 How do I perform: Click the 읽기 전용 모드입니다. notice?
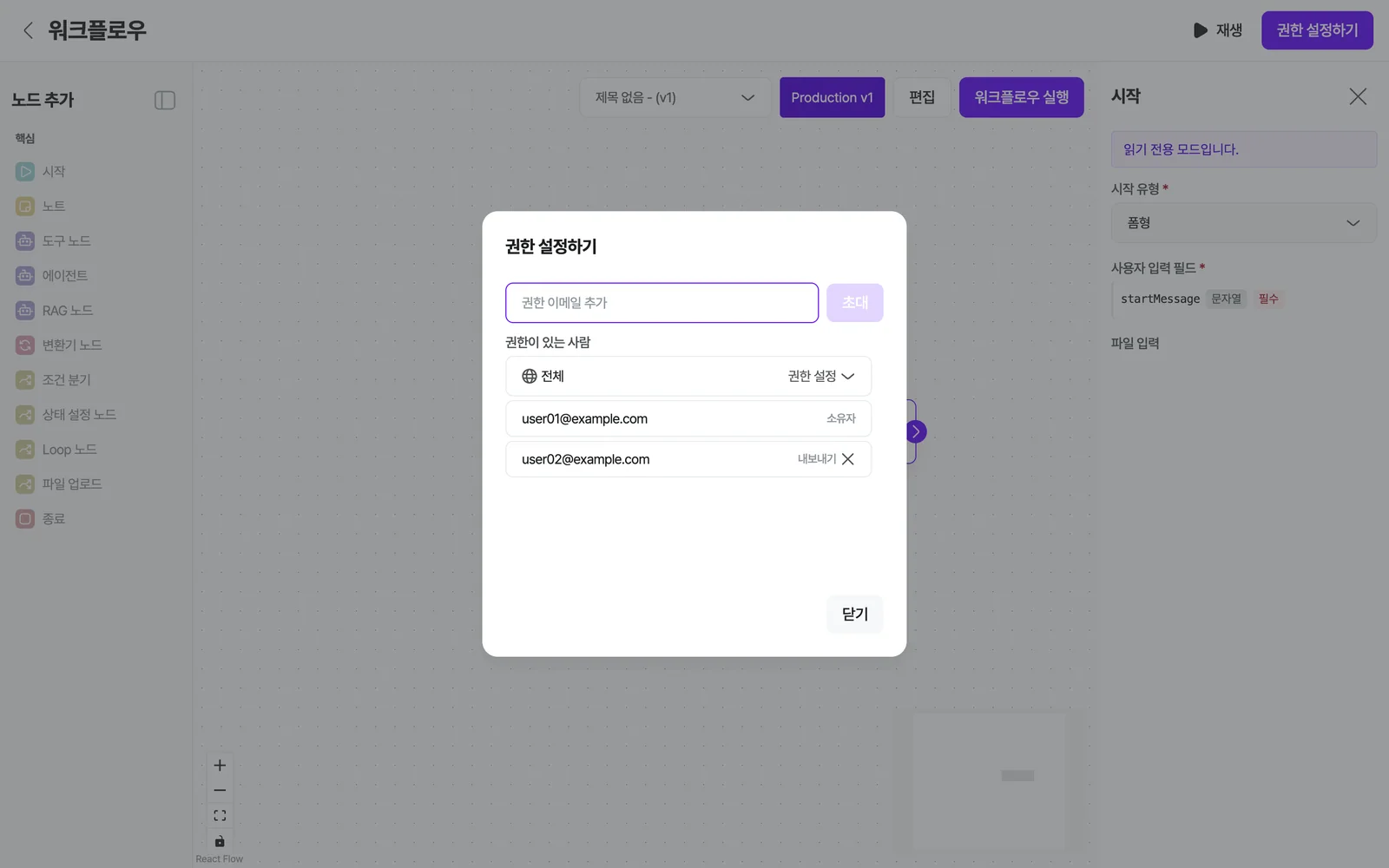(1244, 149)
